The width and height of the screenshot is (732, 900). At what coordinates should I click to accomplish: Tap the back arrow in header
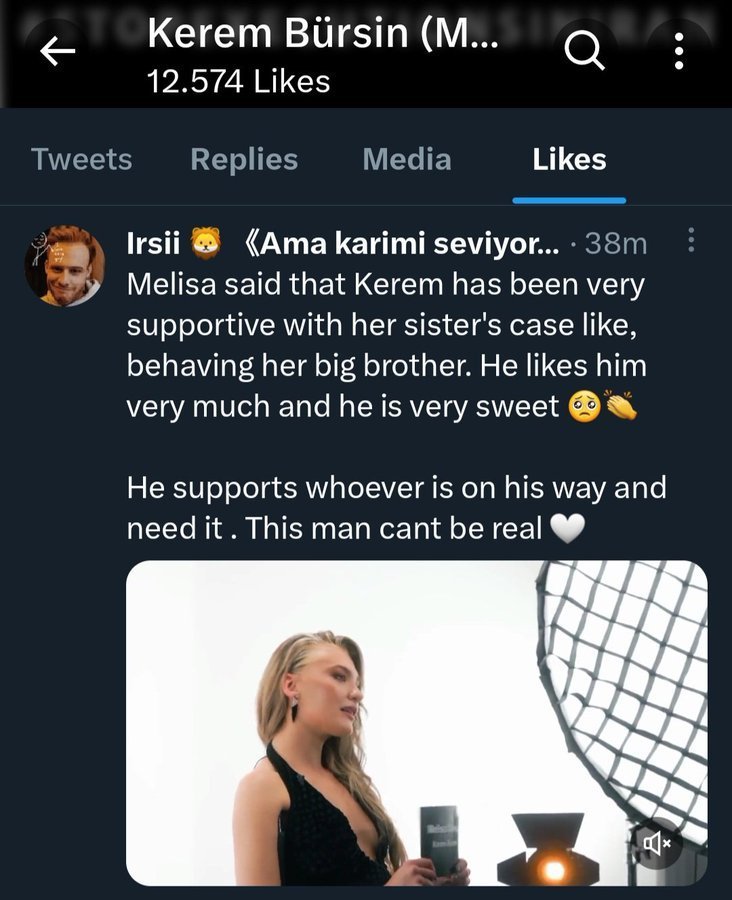[x=58, y=54]
